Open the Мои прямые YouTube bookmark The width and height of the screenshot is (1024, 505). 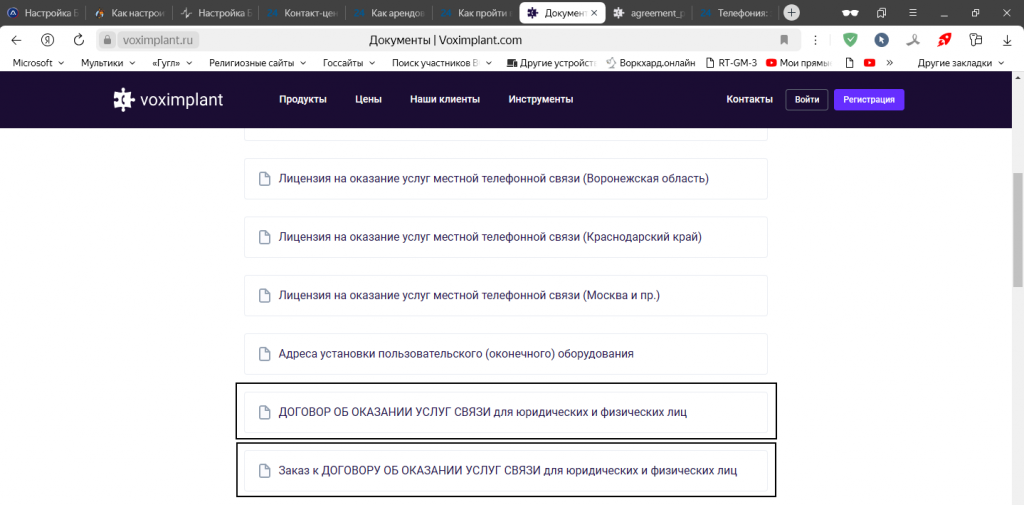click(x=798, y=63)
